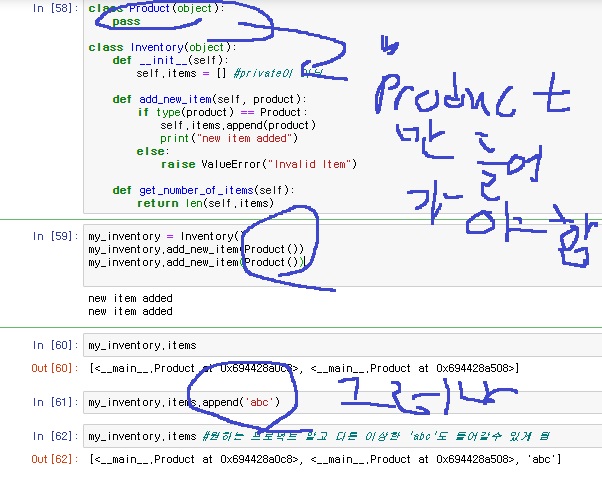
Task: Click the In [62] cell prompt
Action: (x=53, y=436)
